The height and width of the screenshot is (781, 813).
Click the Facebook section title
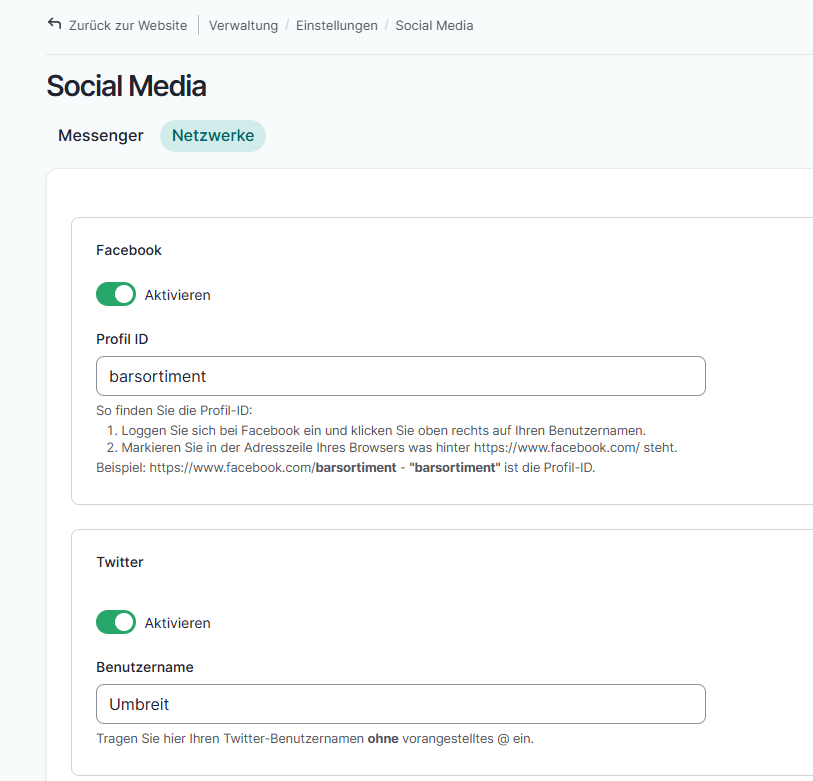129,250
